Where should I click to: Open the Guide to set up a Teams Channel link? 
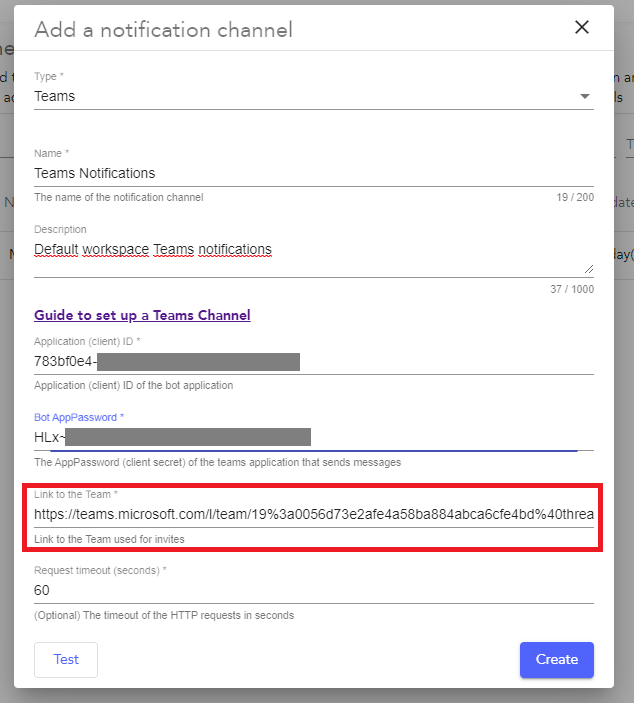(142, 315)
